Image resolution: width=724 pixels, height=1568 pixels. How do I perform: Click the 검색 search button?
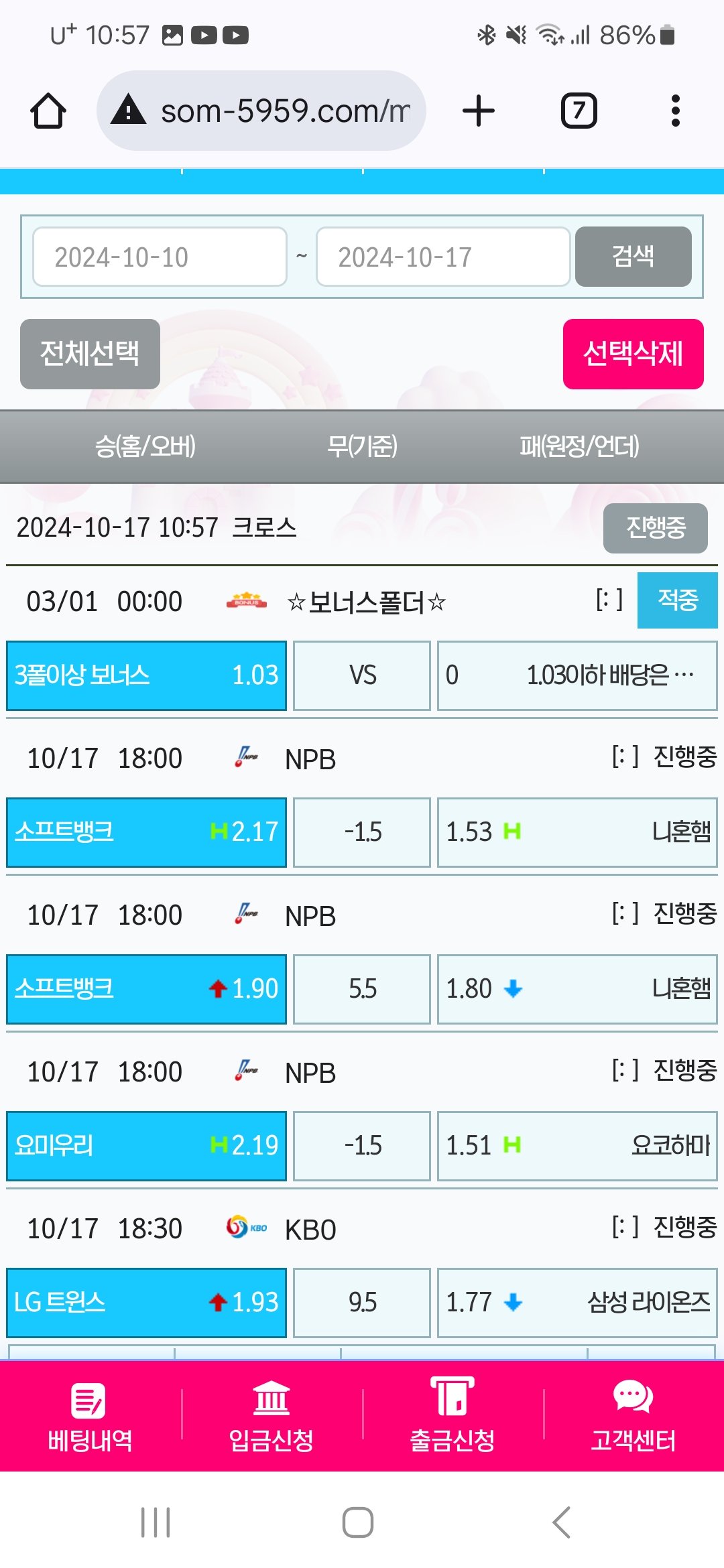(x=633, y=257)
